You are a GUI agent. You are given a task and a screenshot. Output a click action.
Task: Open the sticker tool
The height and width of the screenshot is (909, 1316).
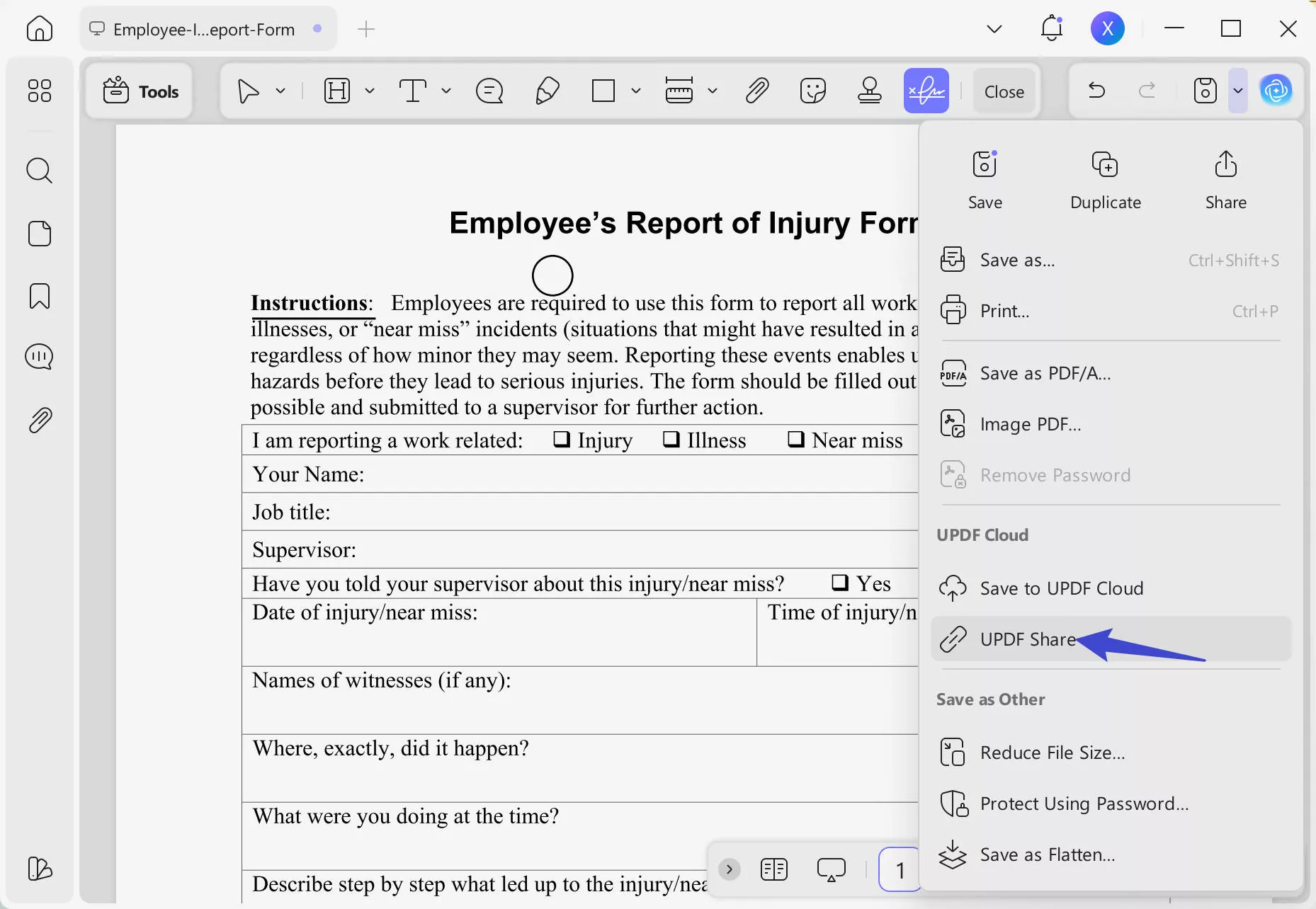point(813,91)
